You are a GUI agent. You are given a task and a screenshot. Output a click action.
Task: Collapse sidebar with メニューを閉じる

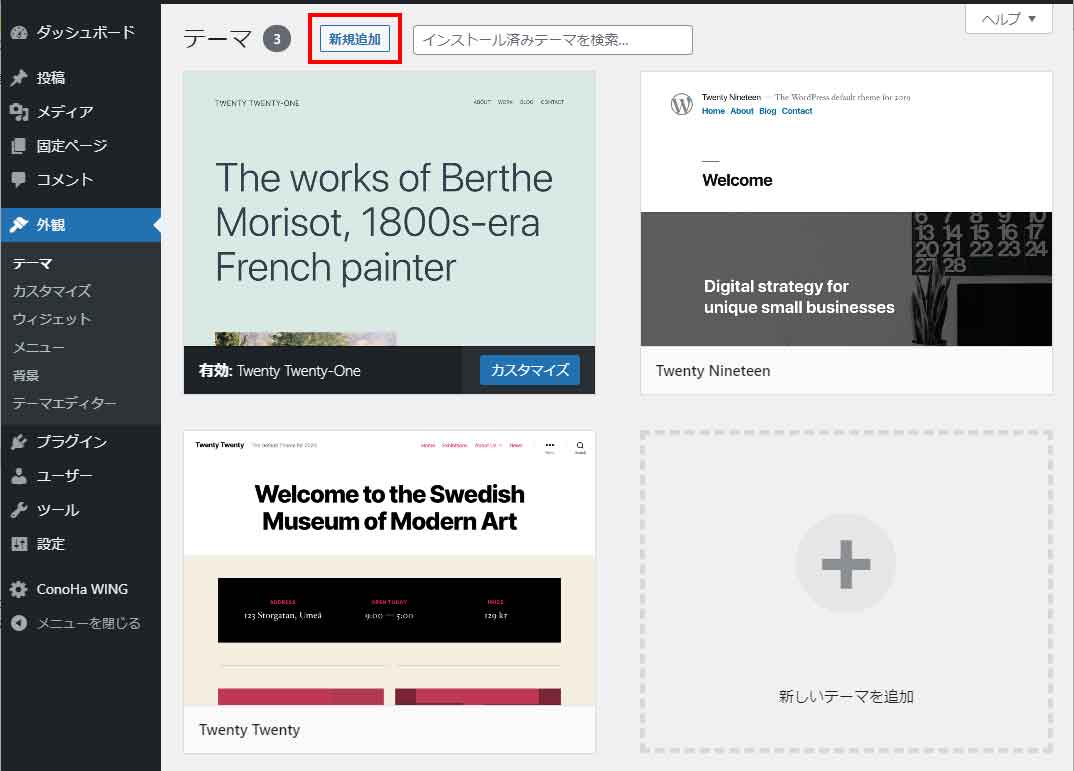point(81,623)
